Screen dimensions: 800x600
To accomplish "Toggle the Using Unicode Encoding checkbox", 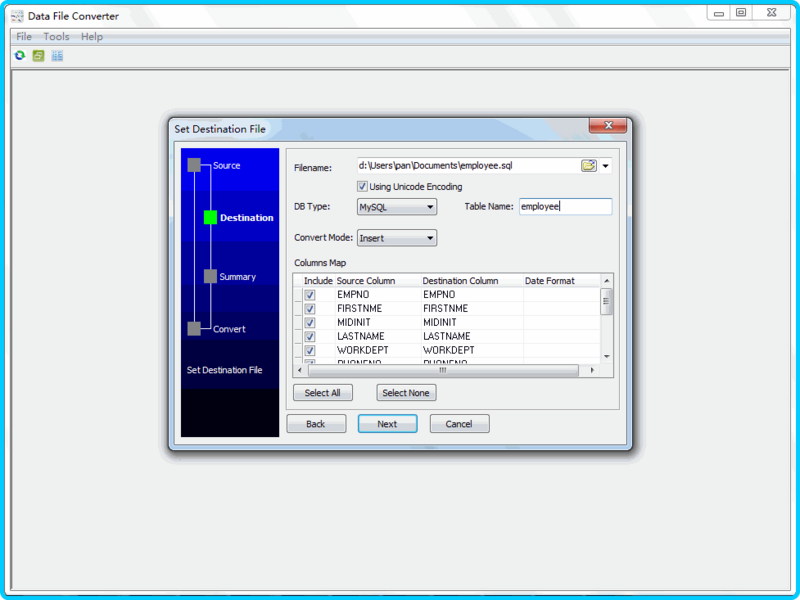I will (362, 186).
